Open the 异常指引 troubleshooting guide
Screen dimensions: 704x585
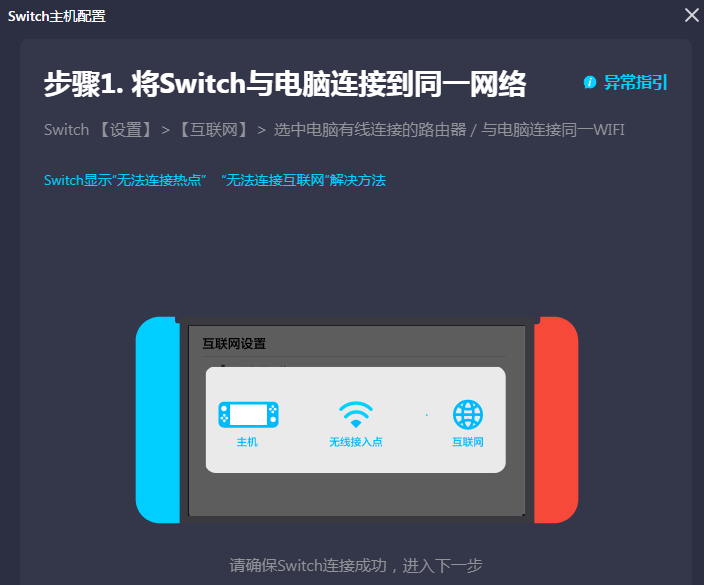[635, 82]
